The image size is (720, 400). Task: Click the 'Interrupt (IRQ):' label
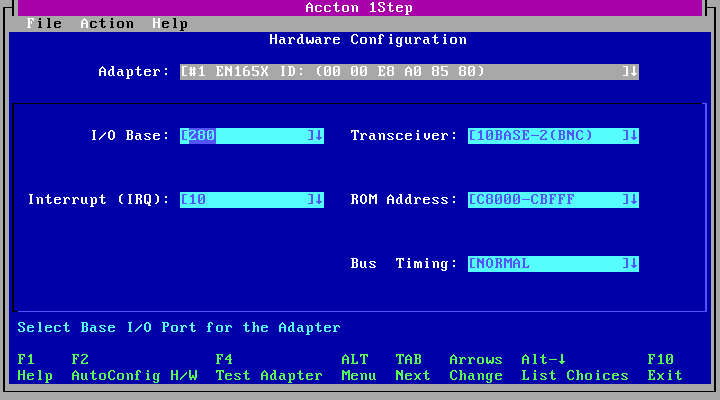coord(98,199)
